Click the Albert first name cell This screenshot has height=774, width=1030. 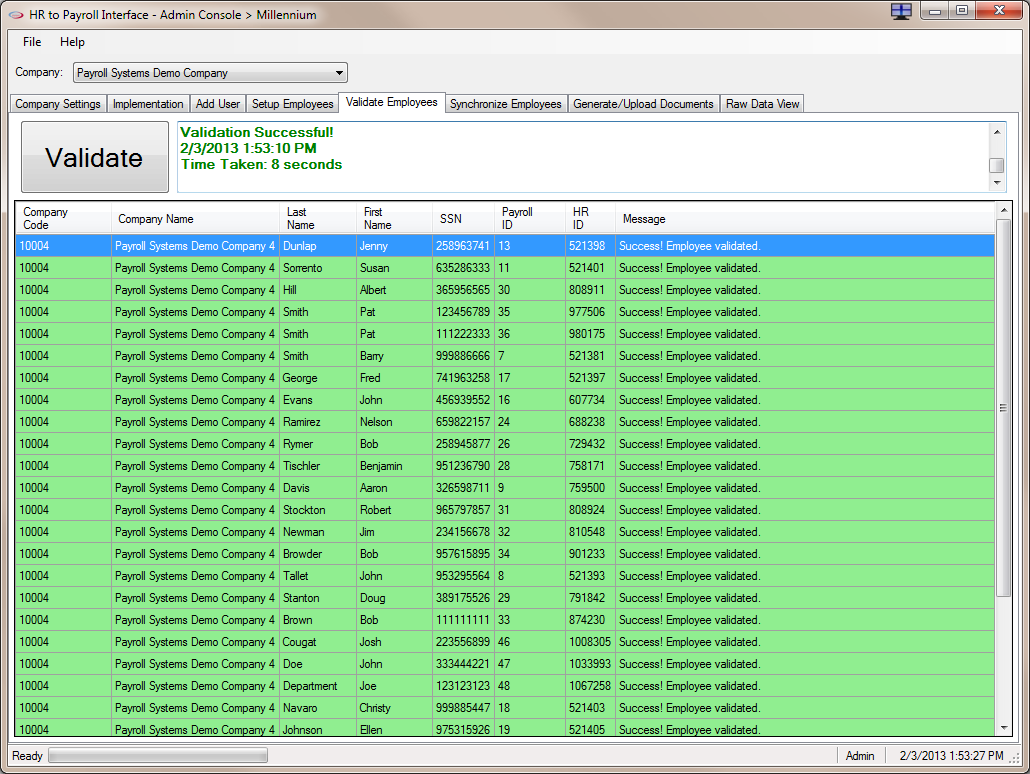(394, 290)
